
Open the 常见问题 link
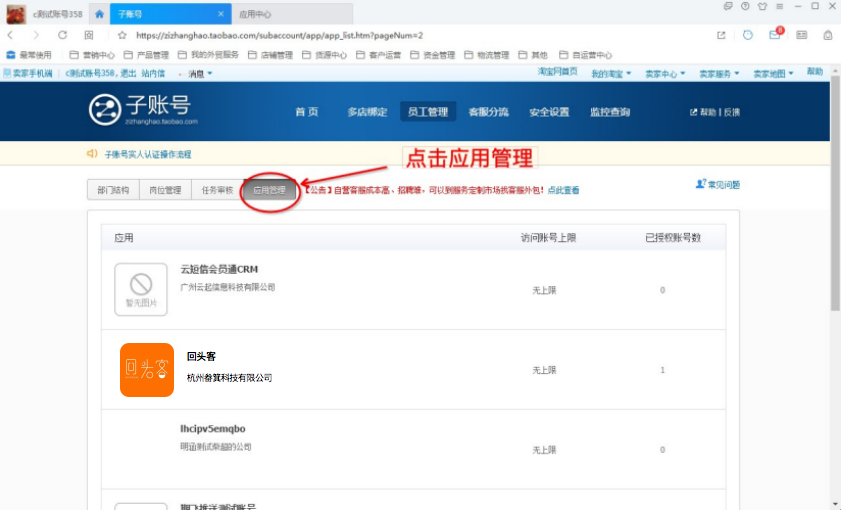718,185
